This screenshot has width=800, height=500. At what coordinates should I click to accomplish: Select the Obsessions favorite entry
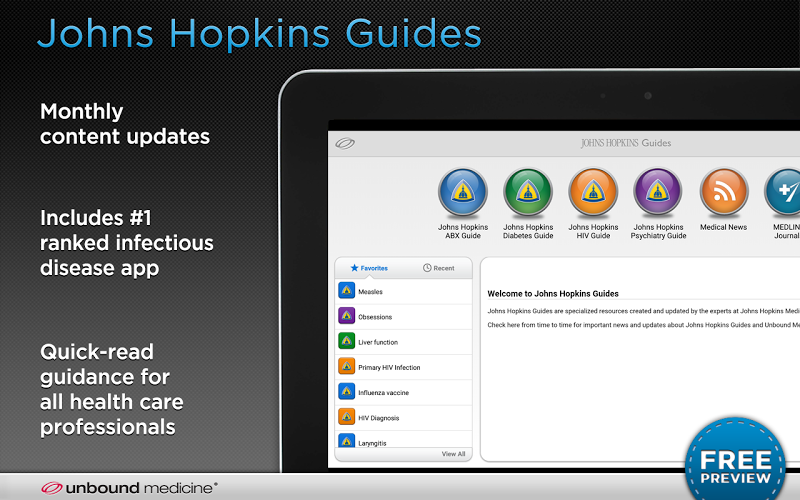404,317
